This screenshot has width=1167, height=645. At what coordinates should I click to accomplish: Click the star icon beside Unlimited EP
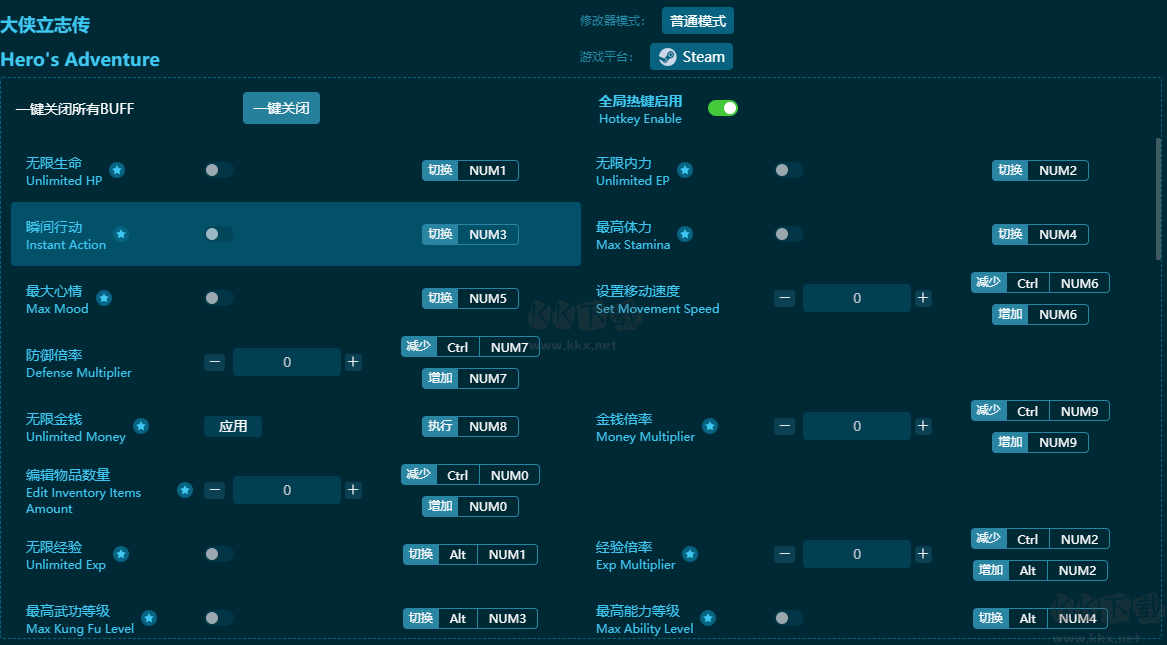[685, 170]
